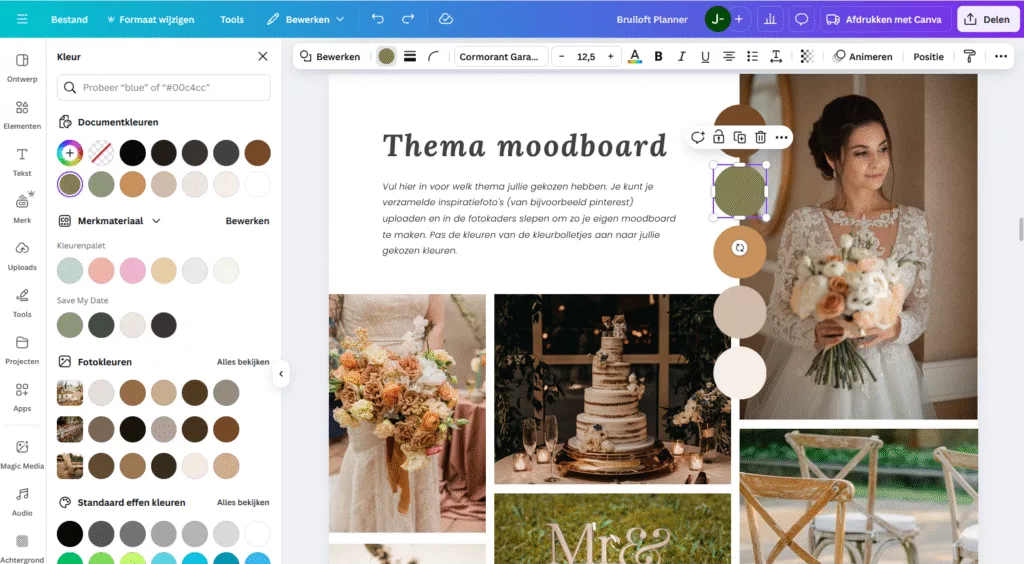Toggle bulleted list formatting
The width and height of the screenshot is (1024, 564).
[x=752, y=57]
